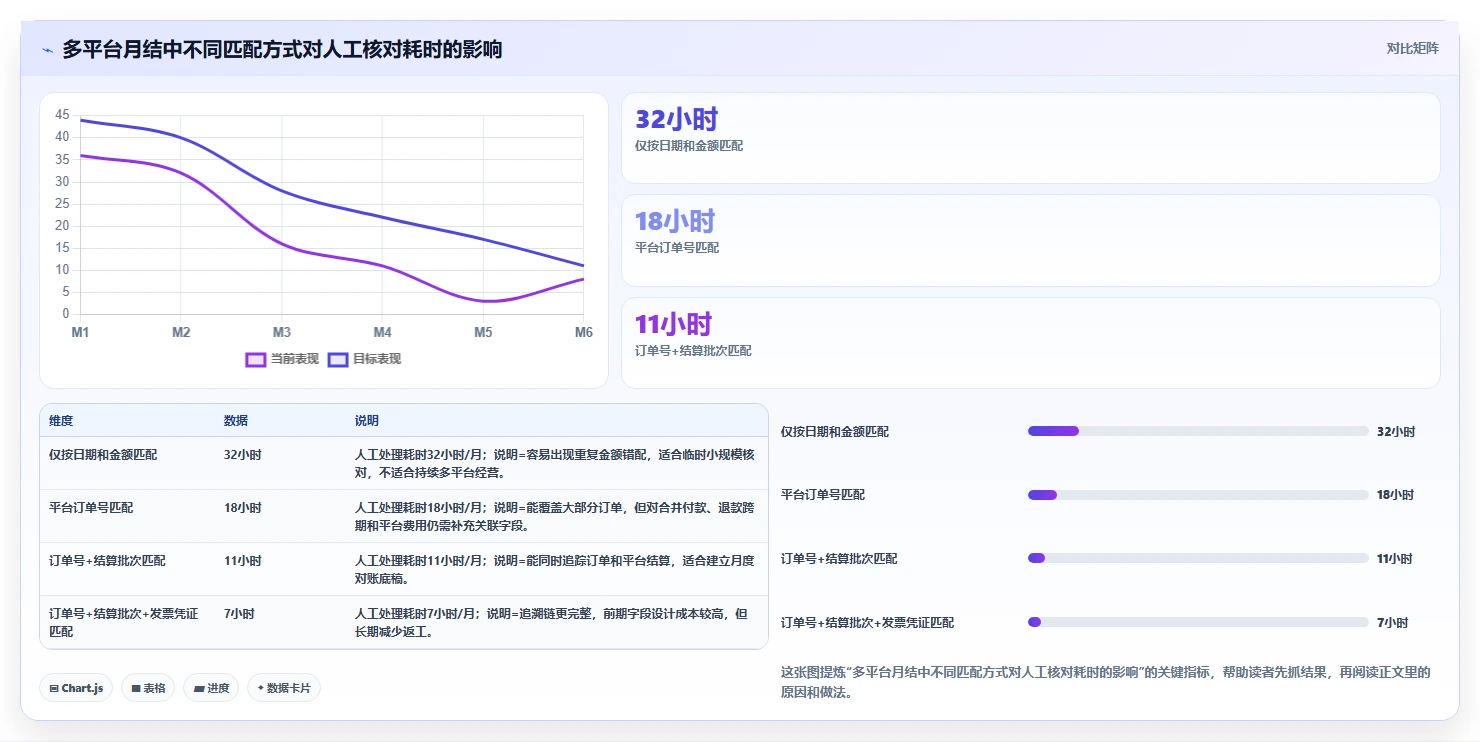Click the 对比矩阵 label in header

pos(1412,48)
